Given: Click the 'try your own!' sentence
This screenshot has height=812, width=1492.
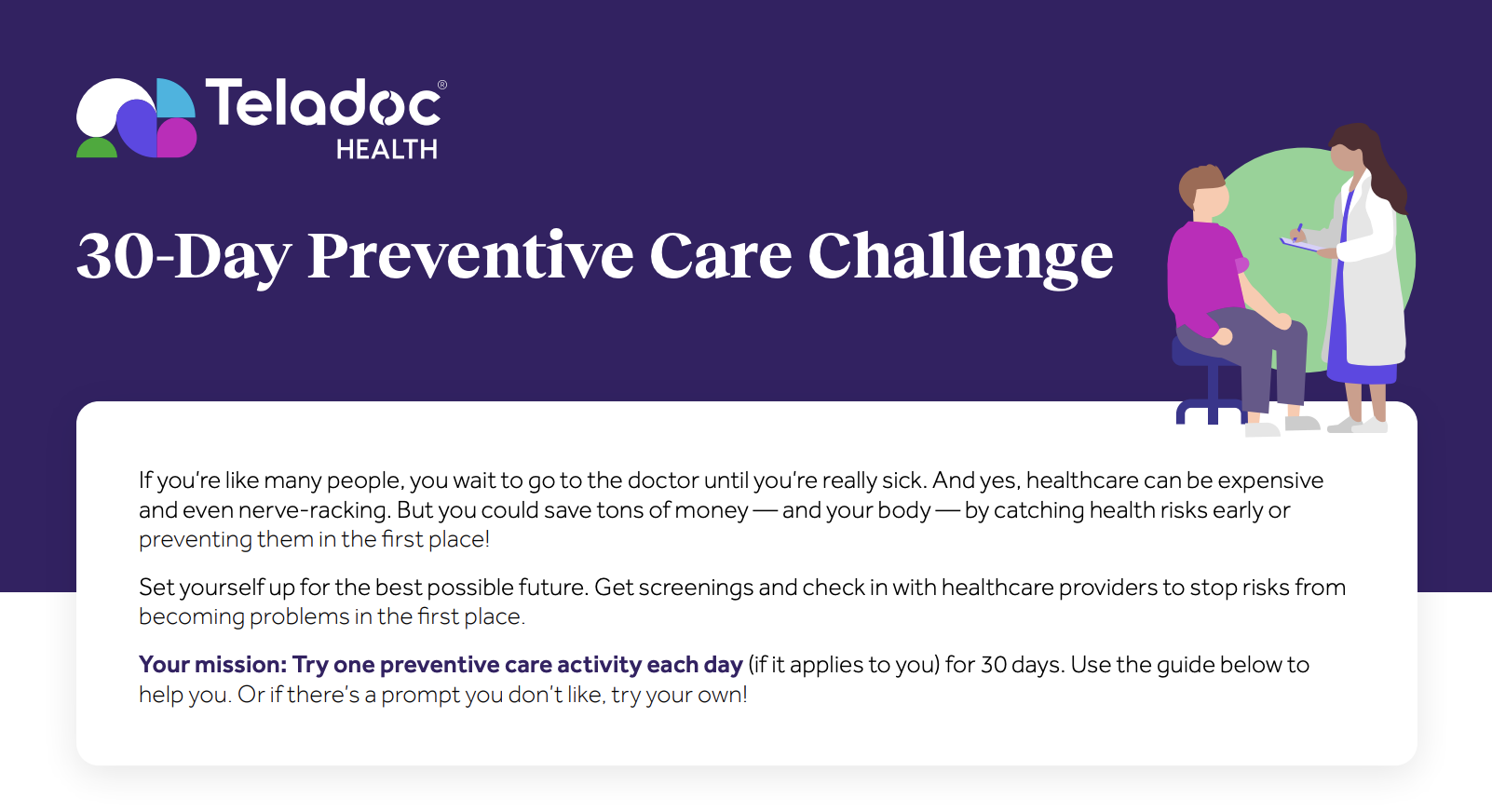Looking at the screenshot, I should pyautogui.click(x=493, y=694).
